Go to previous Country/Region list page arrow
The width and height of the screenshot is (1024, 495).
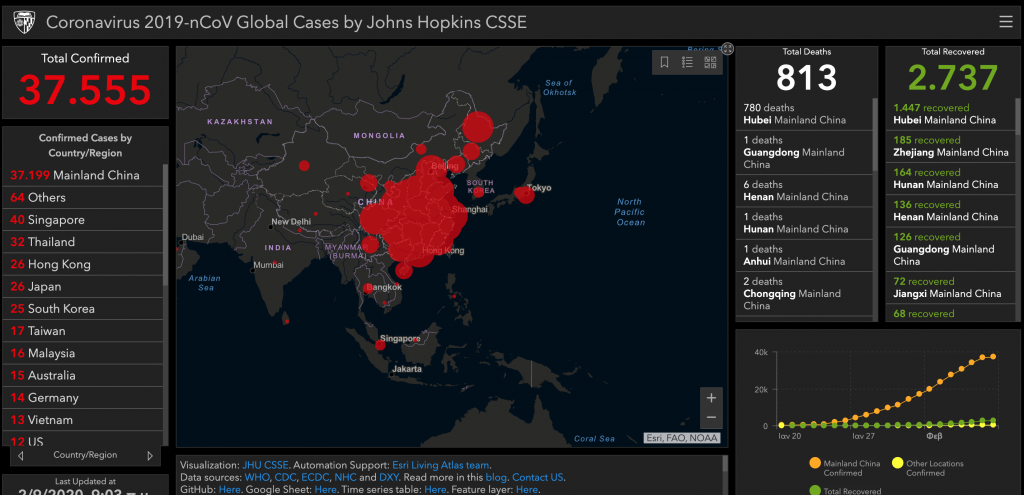coord(20,456)
